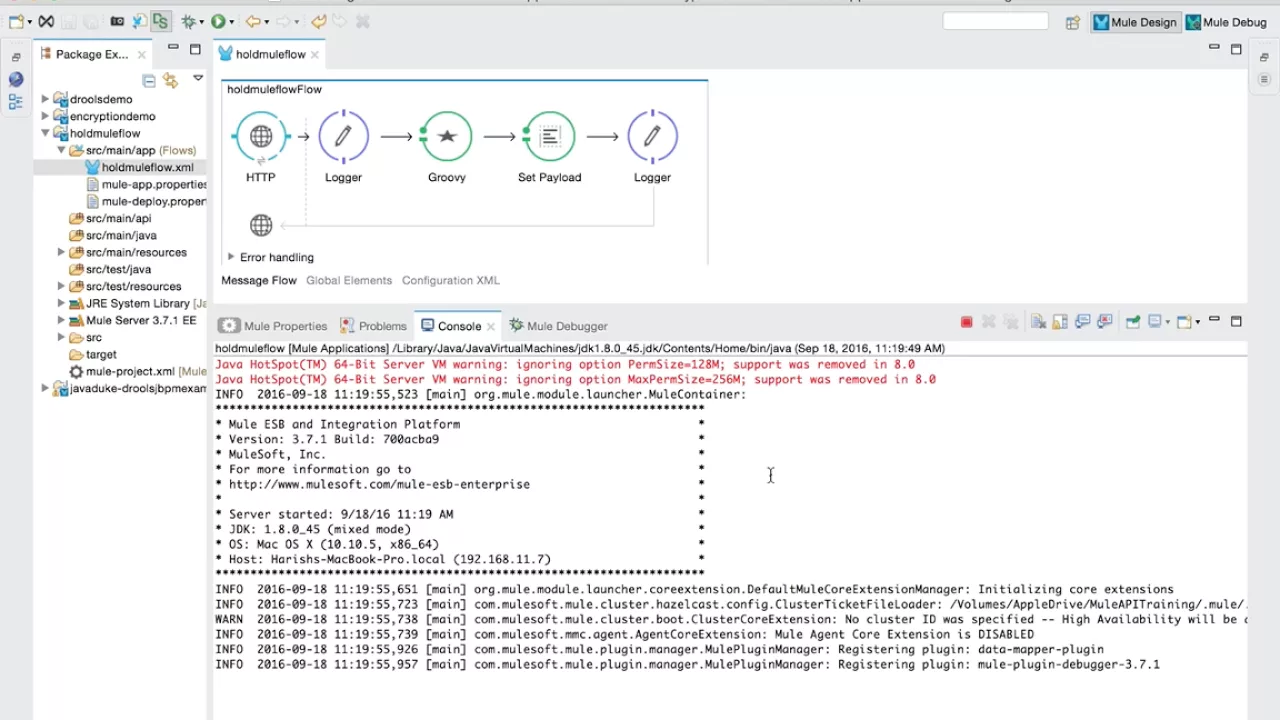Viewport: 1280px width, 720px height.
Task: Expand the javaduke-droolsjbpmexample project
Action: 45,388
